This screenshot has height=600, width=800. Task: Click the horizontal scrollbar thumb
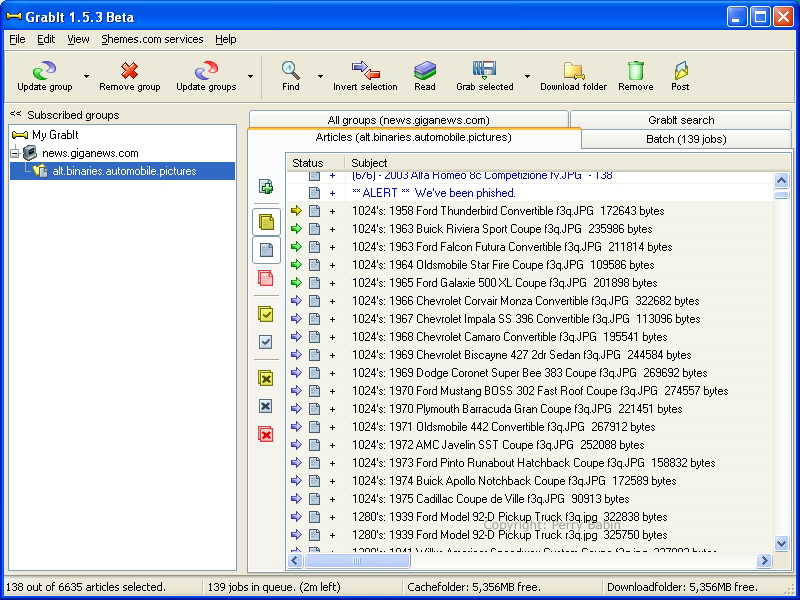coord(357,560)
